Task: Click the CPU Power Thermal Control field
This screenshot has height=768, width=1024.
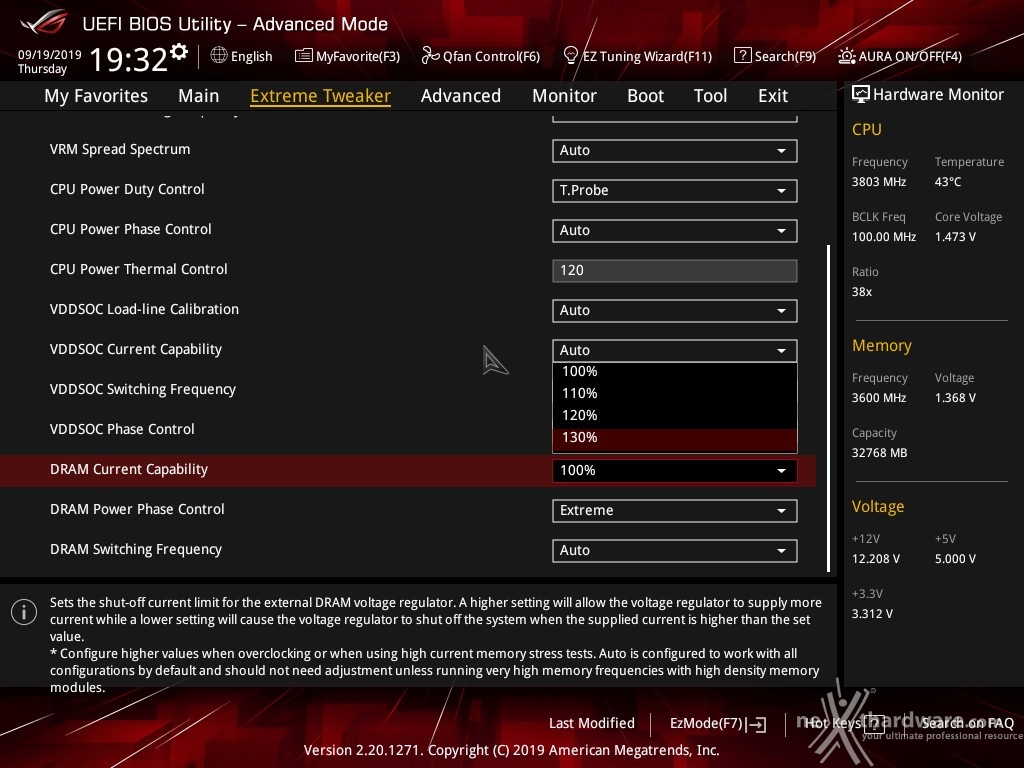Action: coord(675,270)
